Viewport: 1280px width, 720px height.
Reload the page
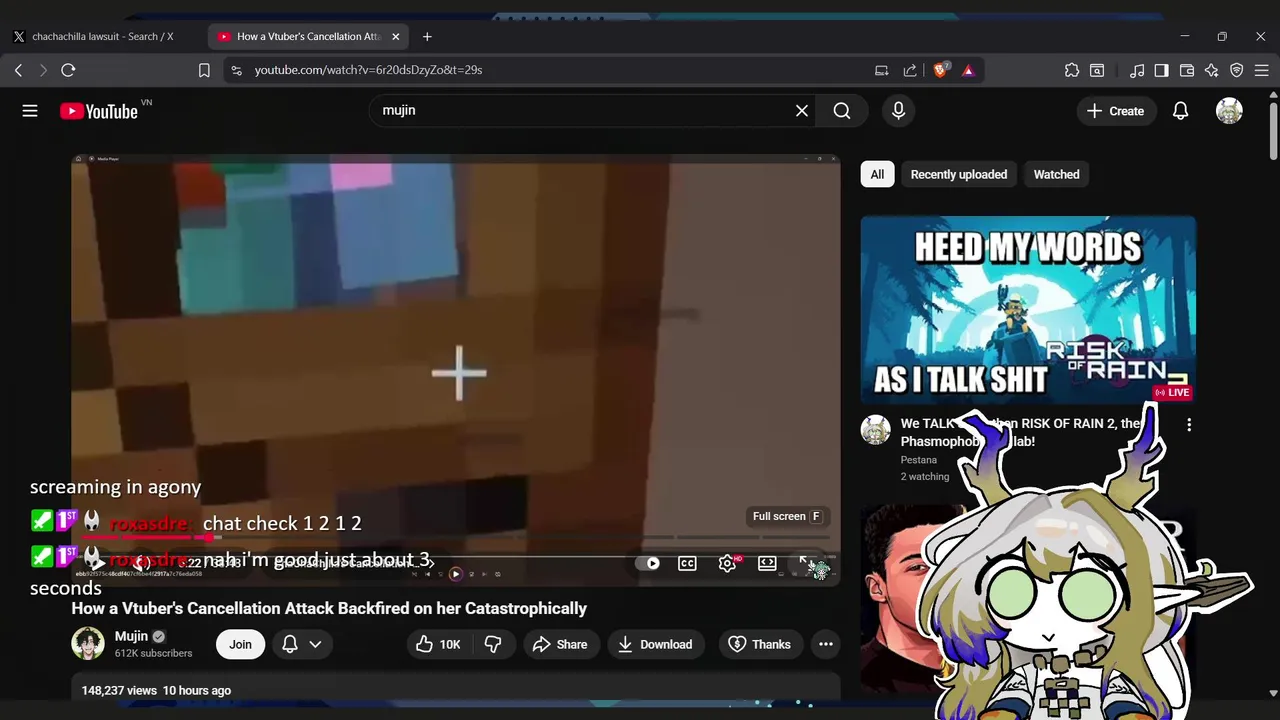pos(68,70)
